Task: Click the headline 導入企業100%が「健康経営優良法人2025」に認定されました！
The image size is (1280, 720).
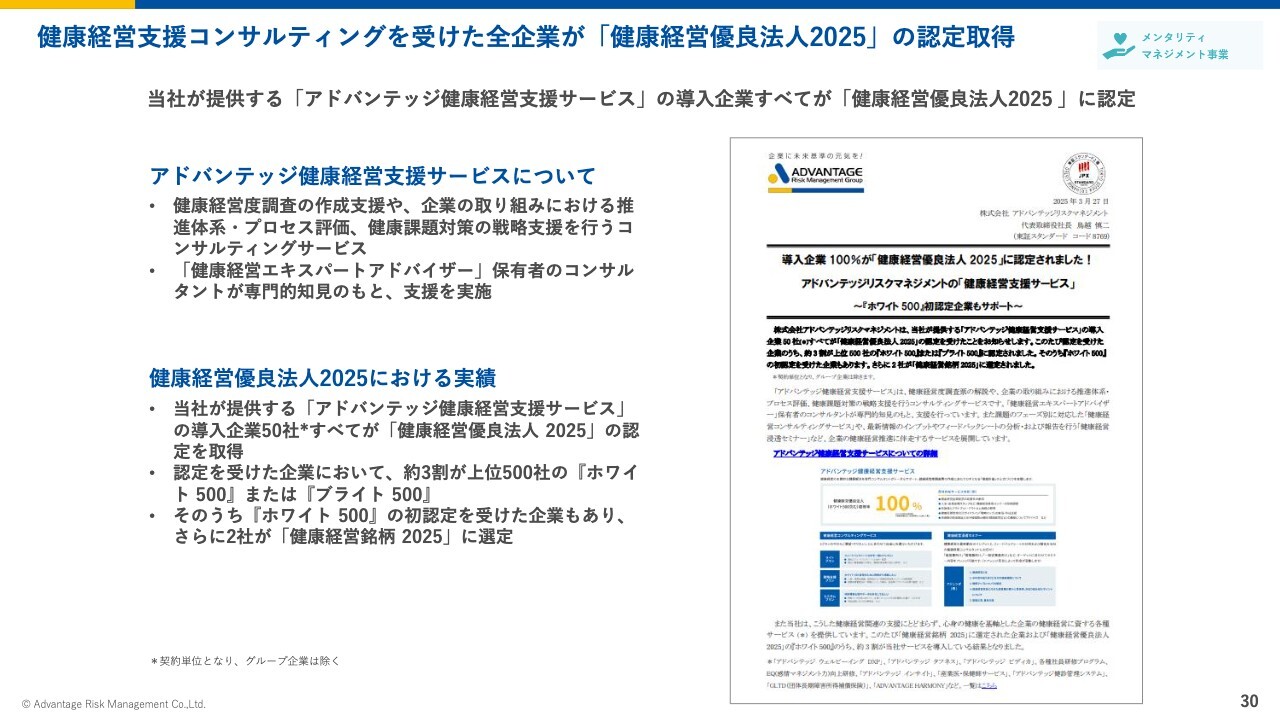Action: click(936, 259)
